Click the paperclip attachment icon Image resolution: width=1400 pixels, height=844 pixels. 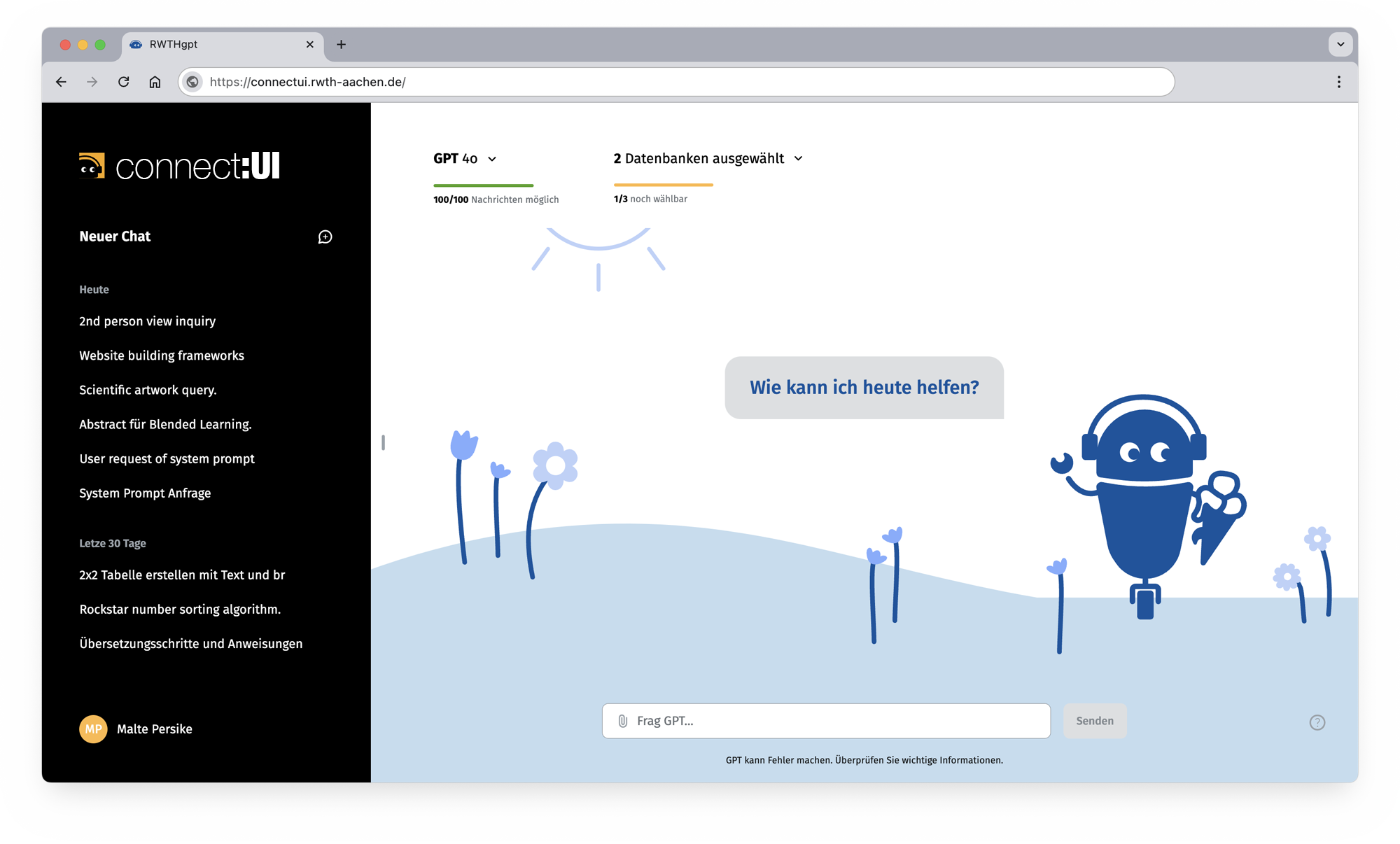pos(622,720)
